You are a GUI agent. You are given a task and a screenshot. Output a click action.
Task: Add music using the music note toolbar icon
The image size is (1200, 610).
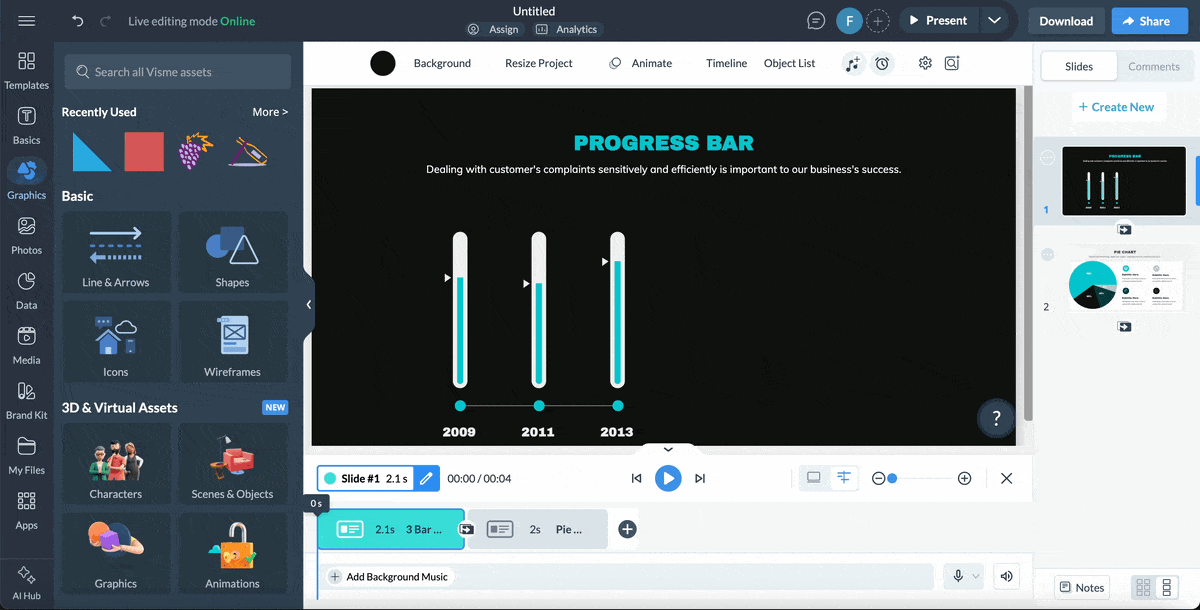[852, 63]
